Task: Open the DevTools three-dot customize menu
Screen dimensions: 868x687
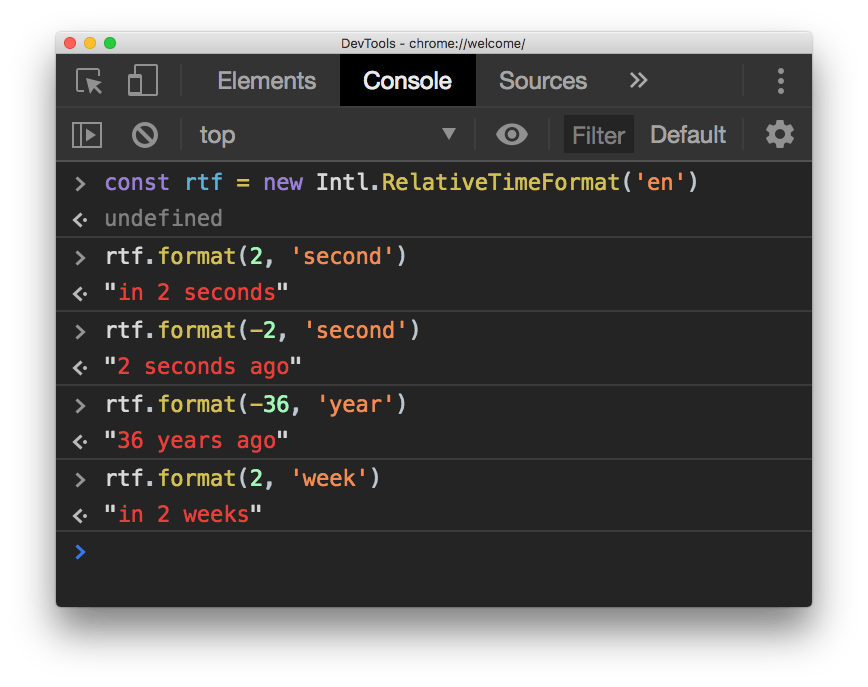Action: (x=780, y=81)
